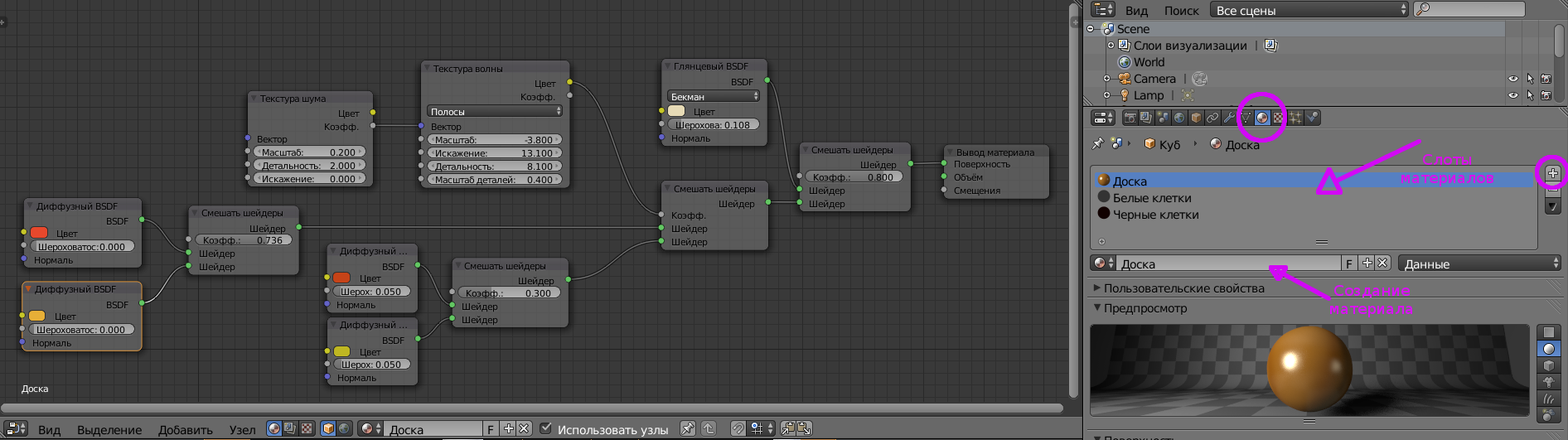Toggle Camera selectability arrow in outliner
Screen dimensions: 1568x440
pos(1530,79)
